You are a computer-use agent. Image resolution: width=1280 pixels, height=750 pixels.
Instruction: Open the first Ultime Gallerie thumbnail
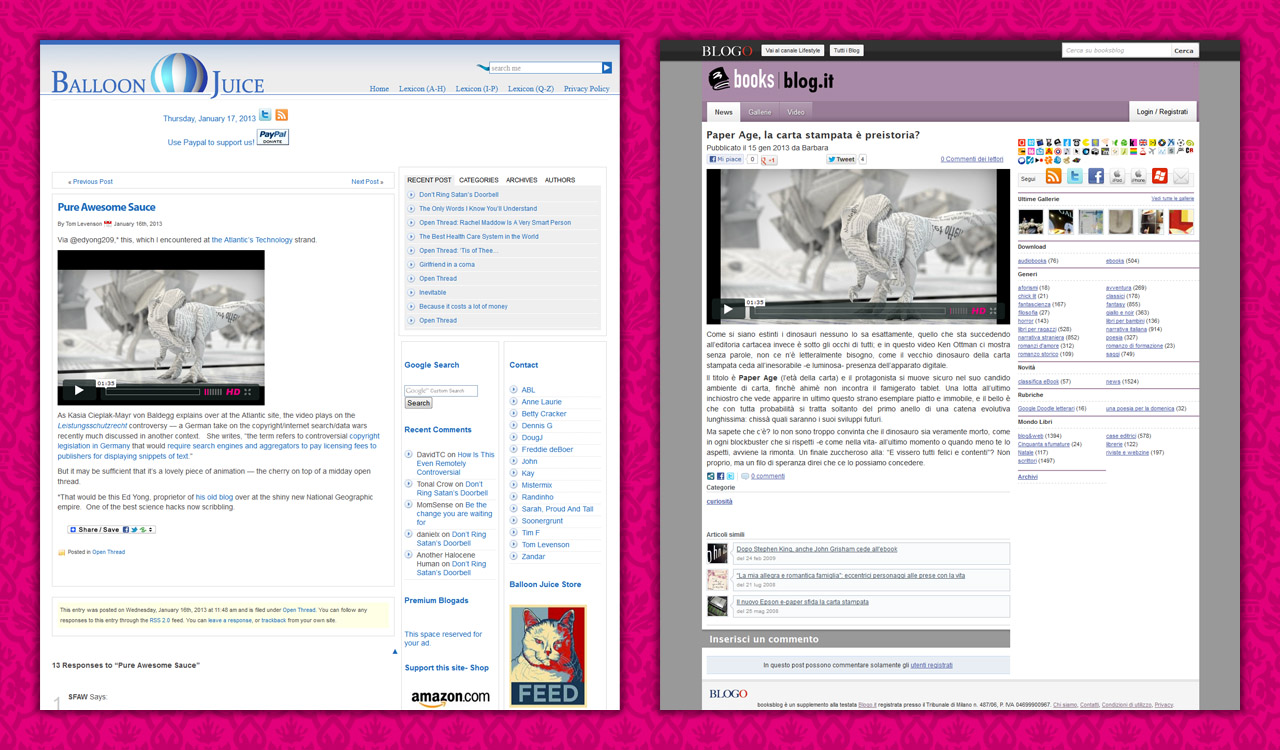pyautogui.click(x=1030, y=221)
